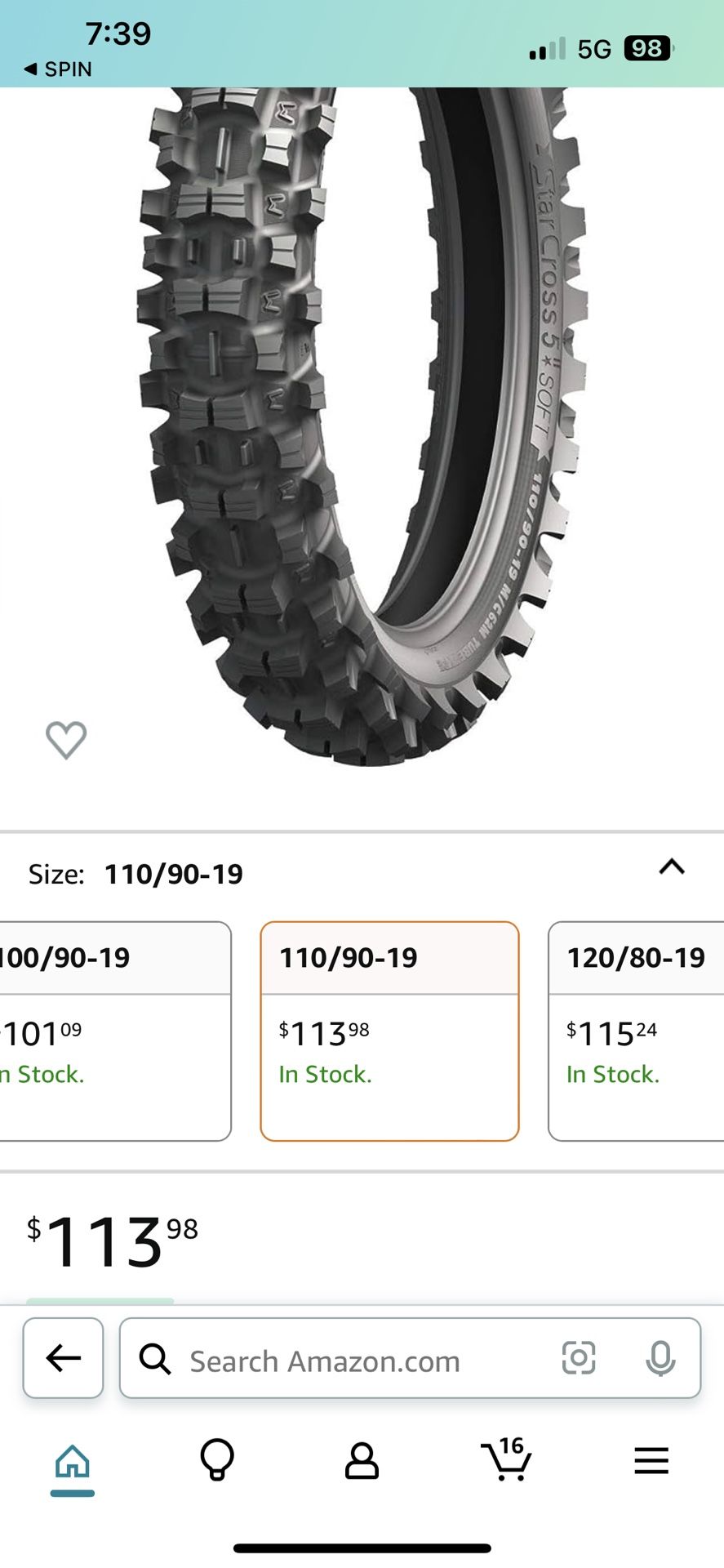Tap the back arrow near the search bar
This screenshot has width=724, height=1568.
[x=63, y=1359]
